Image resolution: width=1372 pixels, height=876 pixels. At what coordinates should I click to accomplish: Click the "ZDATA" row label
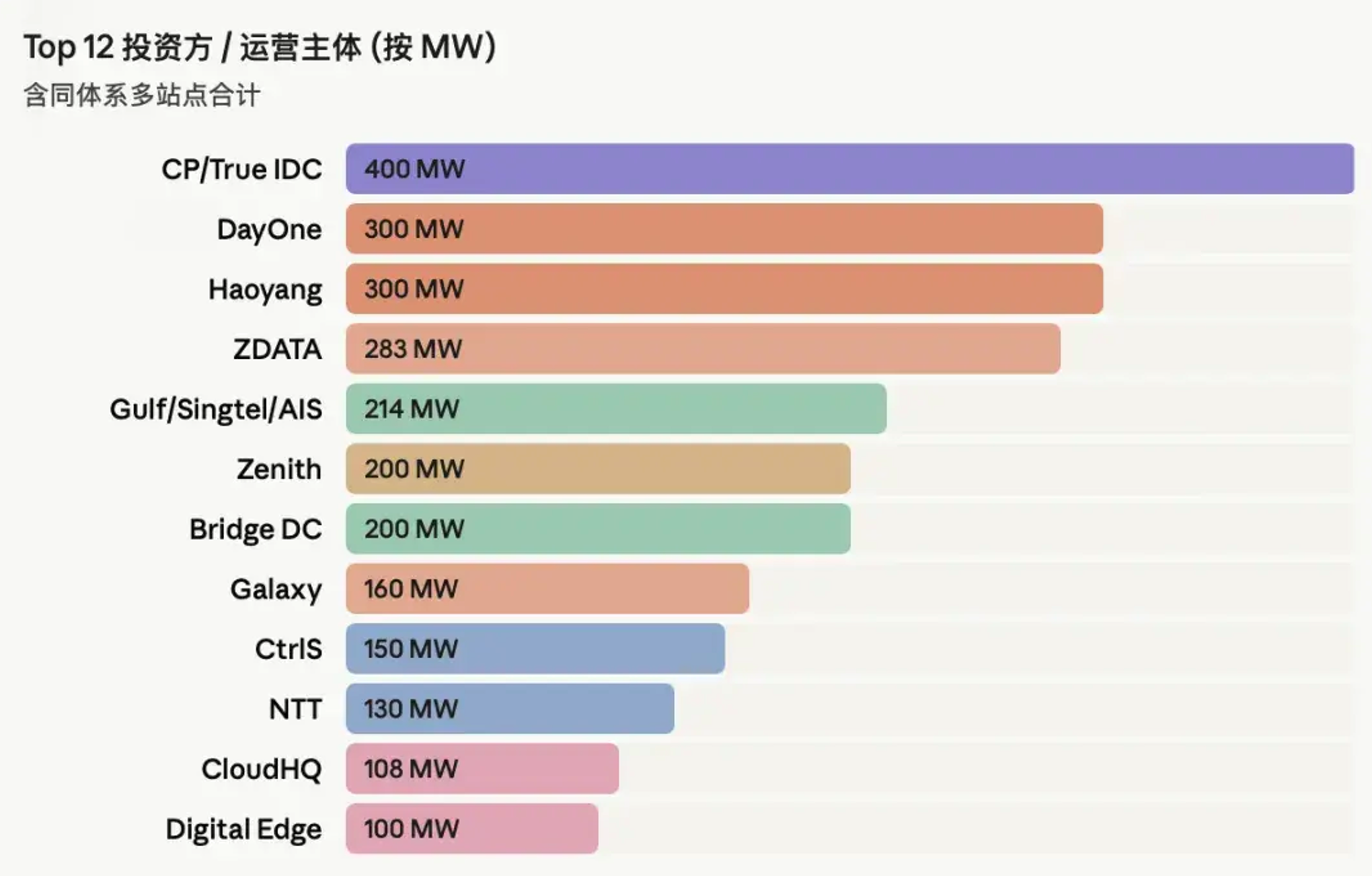coord(278,349)
